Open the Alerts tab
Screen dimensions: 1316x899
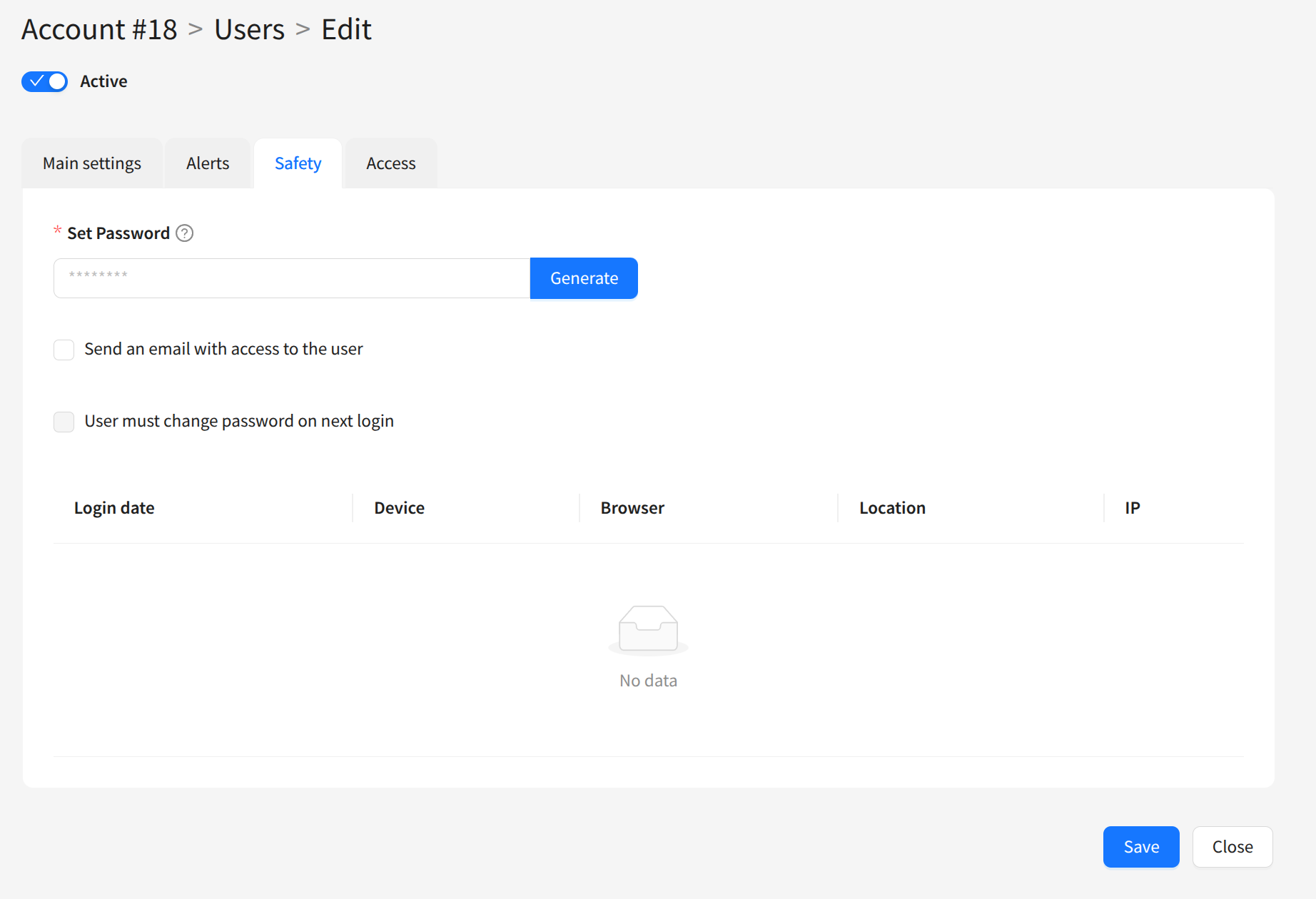click(208, 163)
